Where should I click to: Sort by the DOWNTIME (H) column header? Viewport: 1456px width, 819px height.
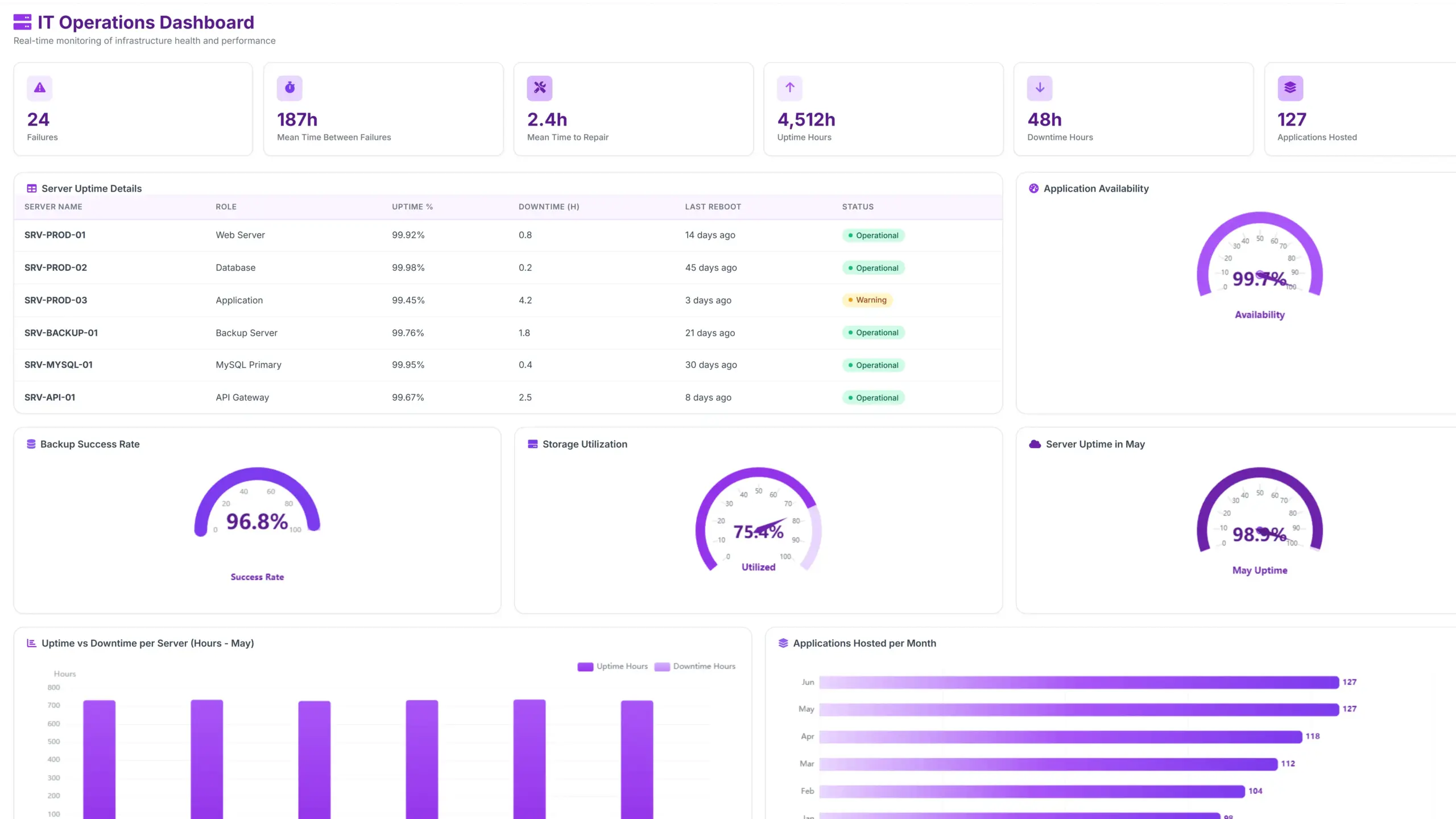coord(549,207)
